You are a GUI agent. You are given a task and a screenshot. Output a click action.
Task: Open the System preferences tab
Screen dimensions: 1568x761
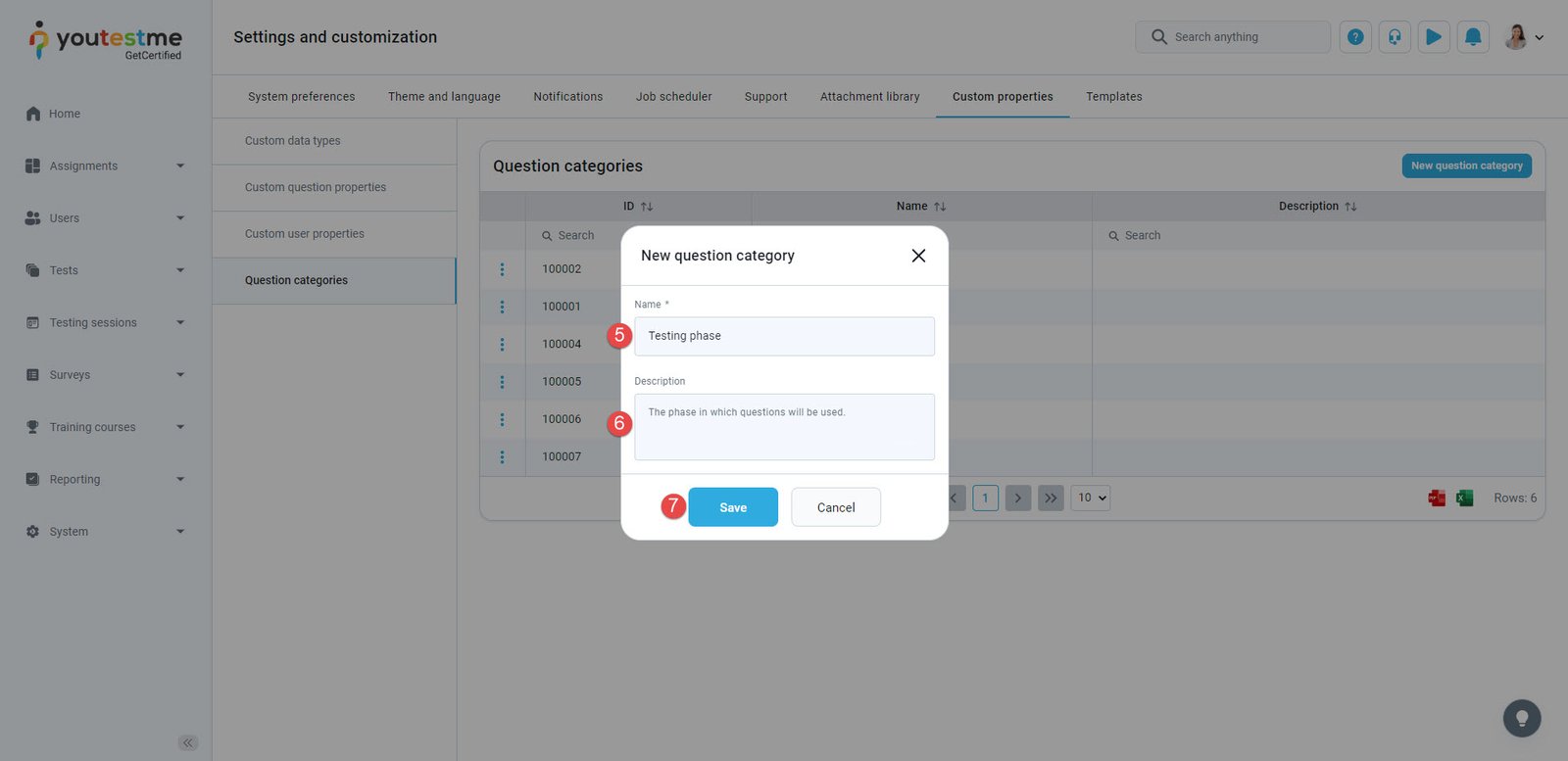(301, 97)
